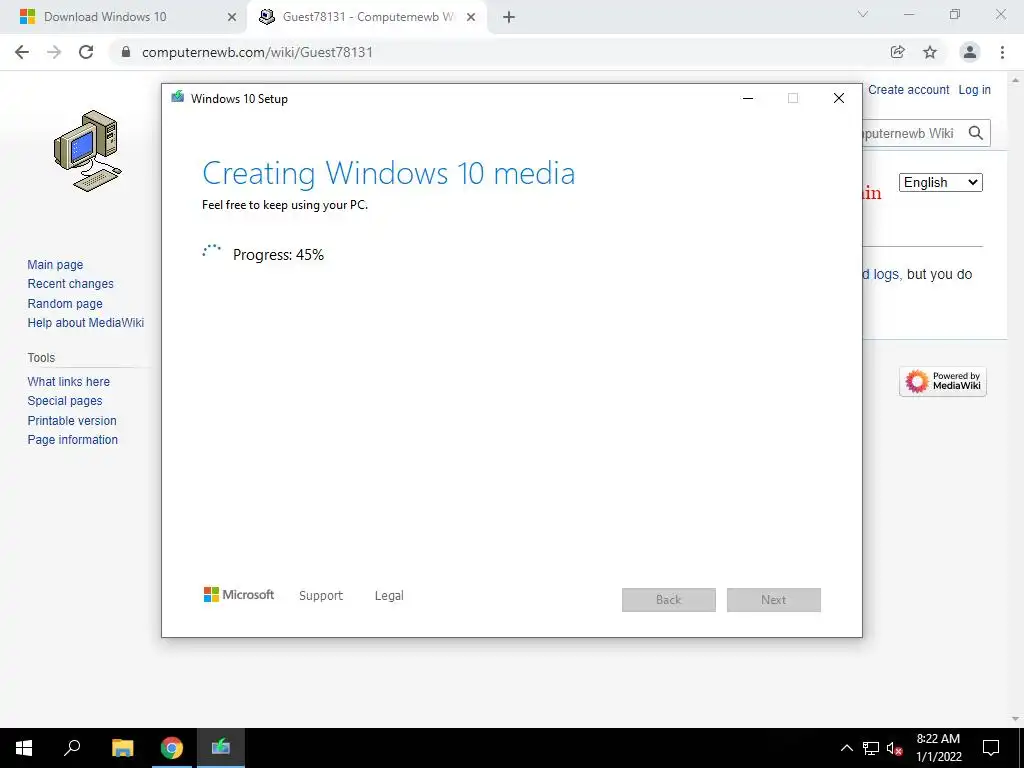The height and width of the screenshot is (768, 1024).
Task: Click the address bar URL
Action: point(257,52)
